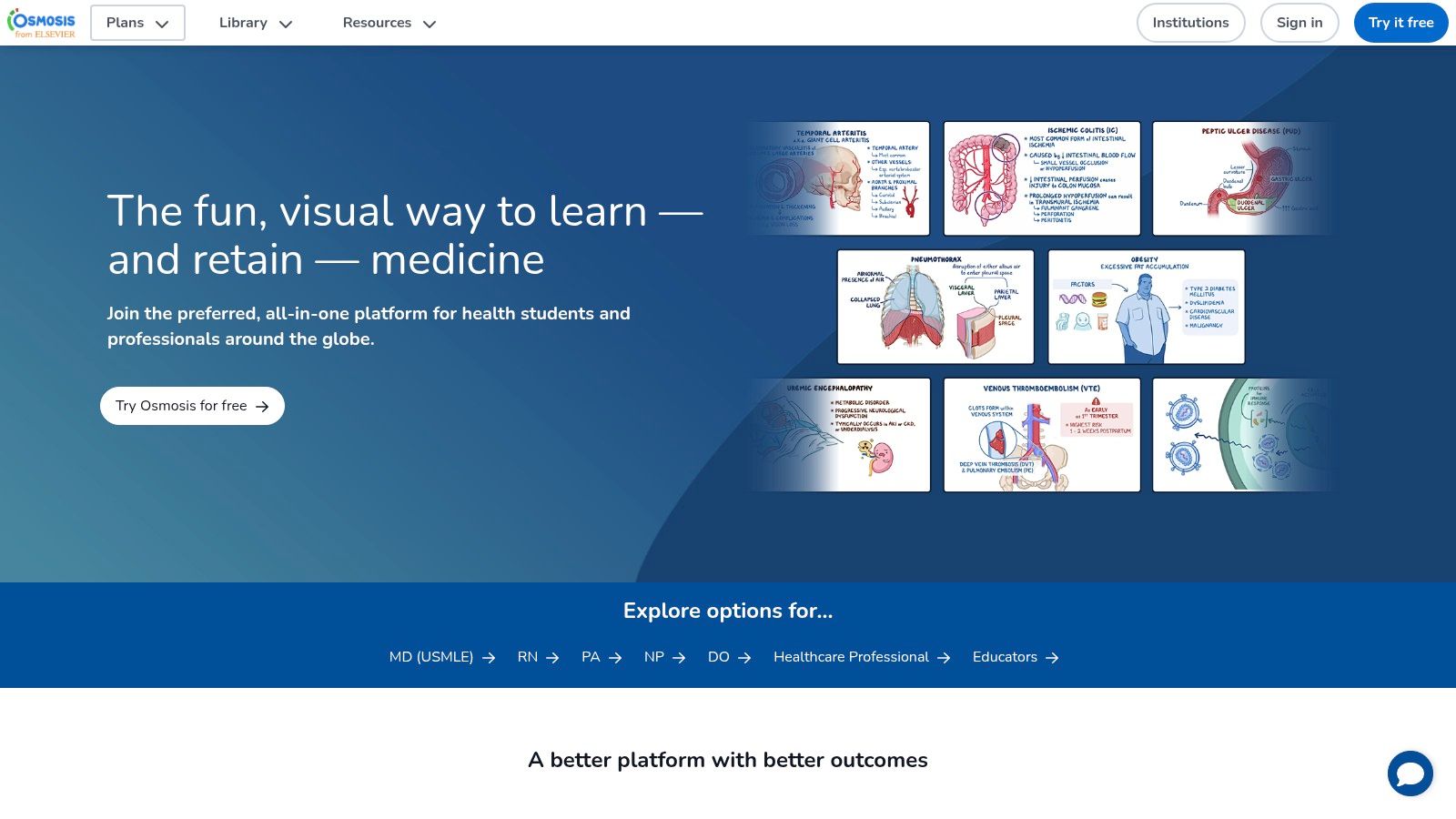1456x819 pixels.
Task: Select the Peptic Ulcer Disease illustration card
Action: (x=1244, y=178)
